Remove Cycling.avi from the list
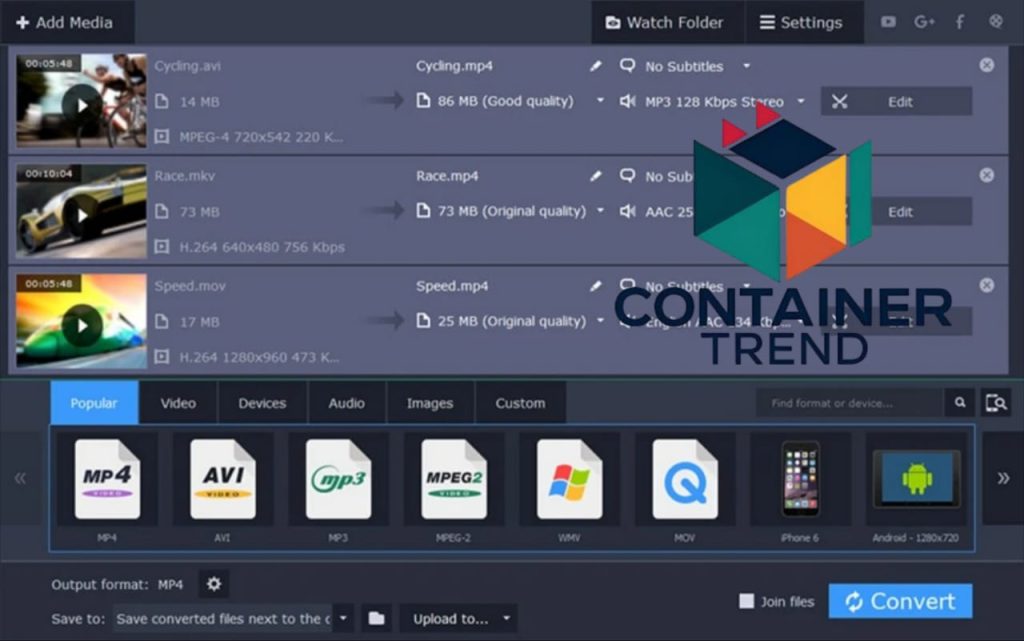Image resolution: width=1024 pixels, height=641 pixels. (987, 65)
